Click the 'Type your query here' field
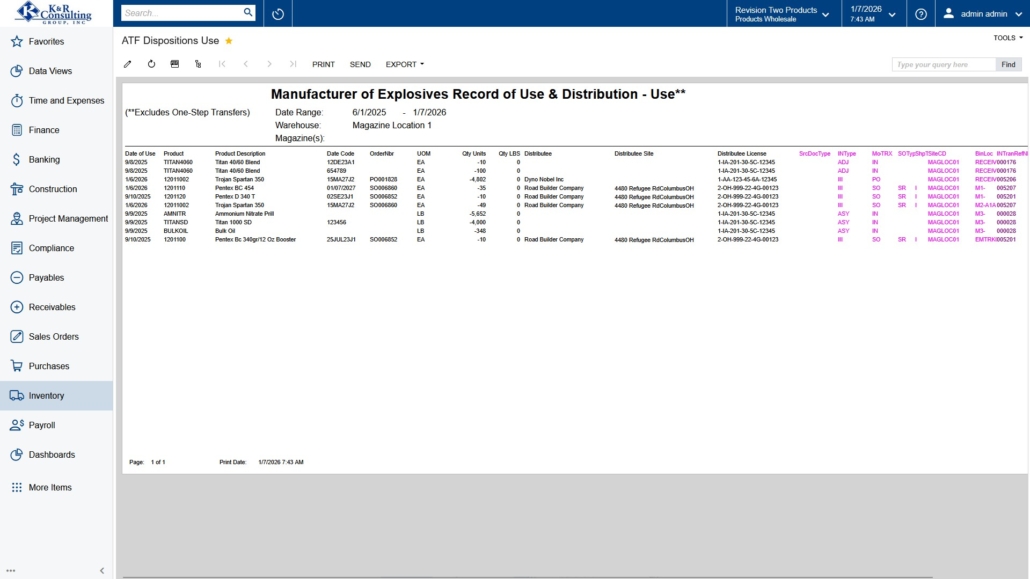The height and width of the screenshot is (579, 1030). pos(943,64)
